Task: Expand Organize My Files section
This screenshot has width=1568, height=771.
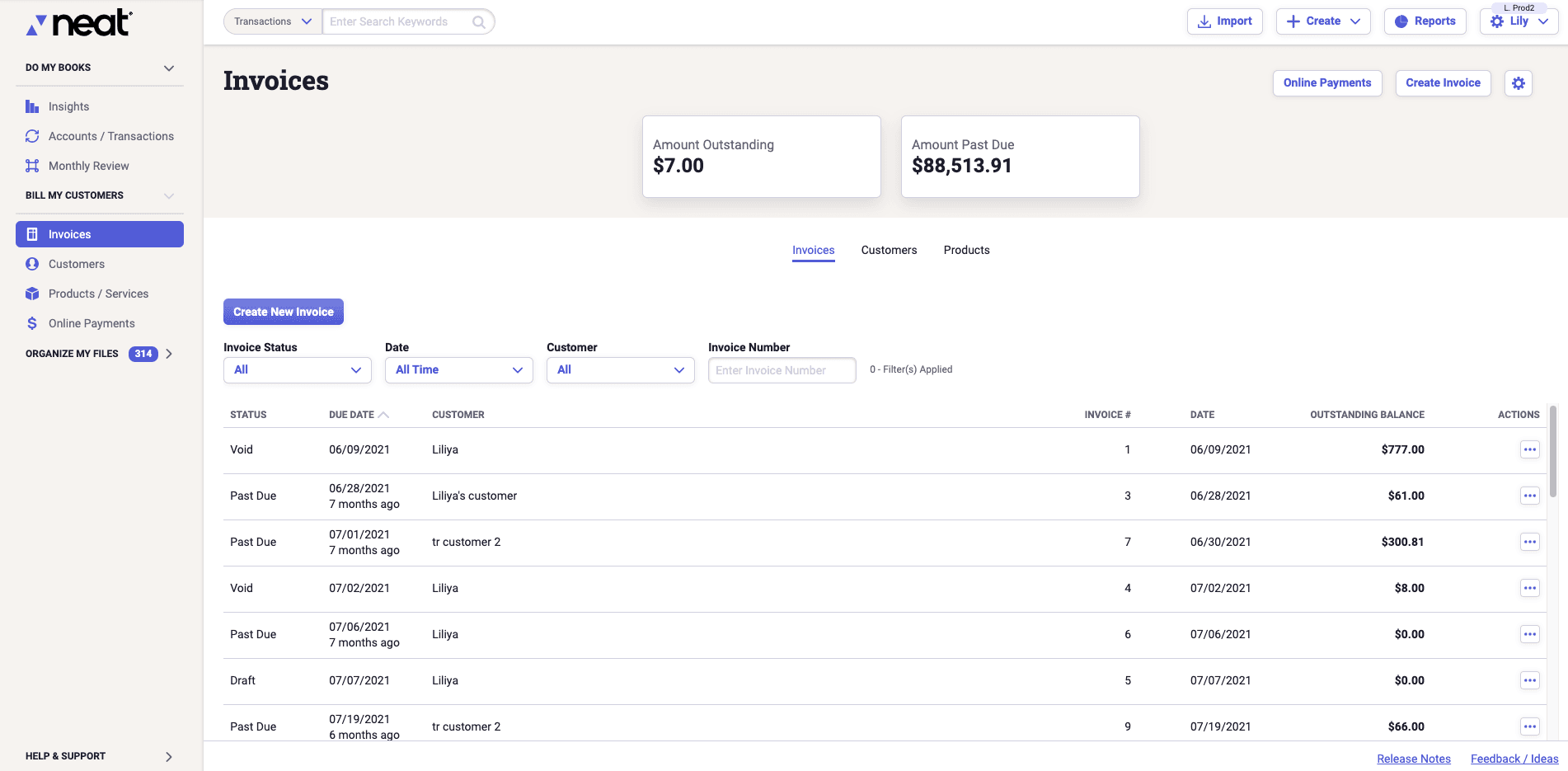Action: [169, 354]
